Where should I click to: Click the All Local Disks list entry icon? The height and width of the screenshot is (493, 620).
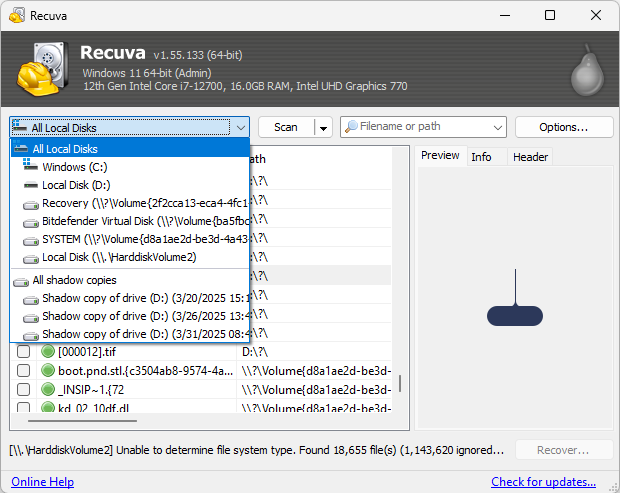tap(21, 147)
